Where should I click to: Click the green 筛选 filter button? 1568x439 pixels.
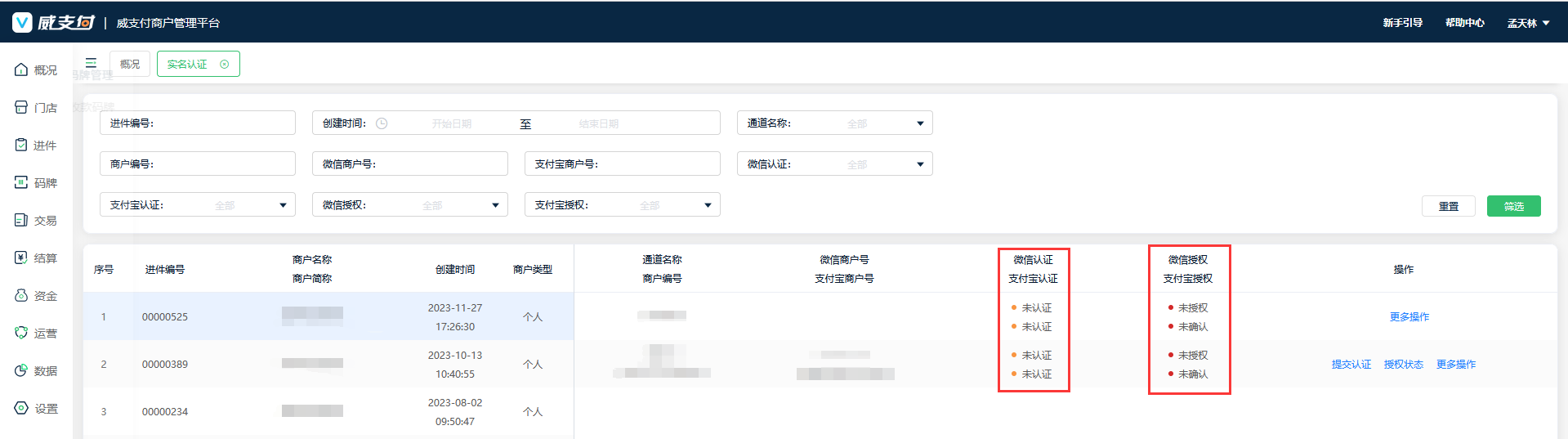(1513, 206)
